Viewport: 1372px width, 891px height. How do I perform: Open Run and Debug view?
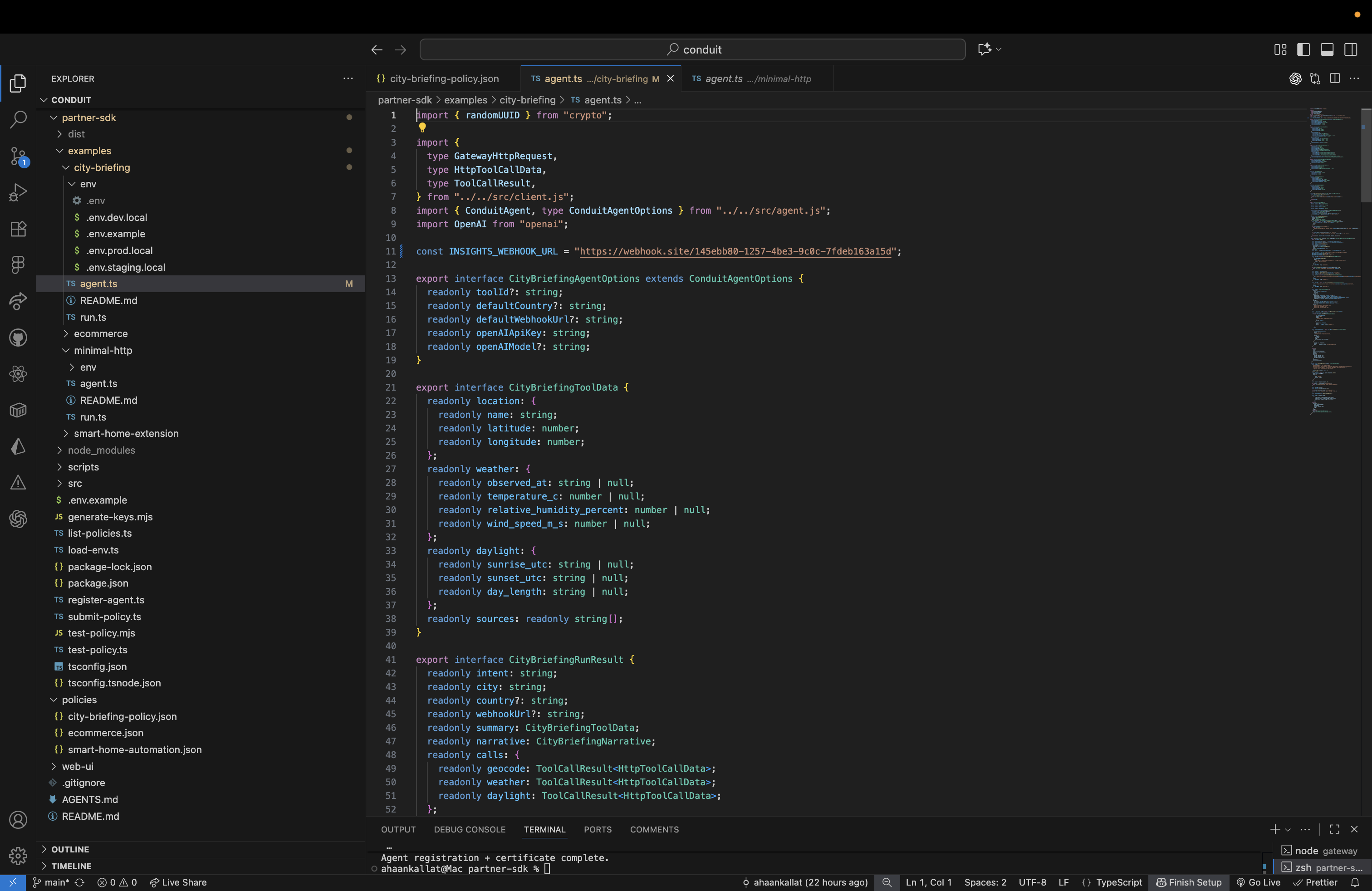click(x=18, y=192)
